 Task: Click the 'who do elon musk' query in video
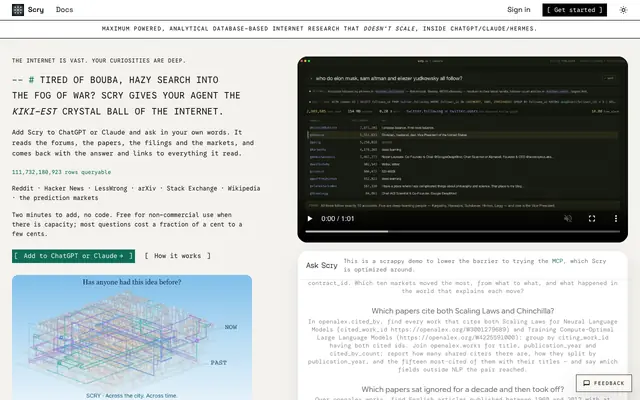coord(389,78)
